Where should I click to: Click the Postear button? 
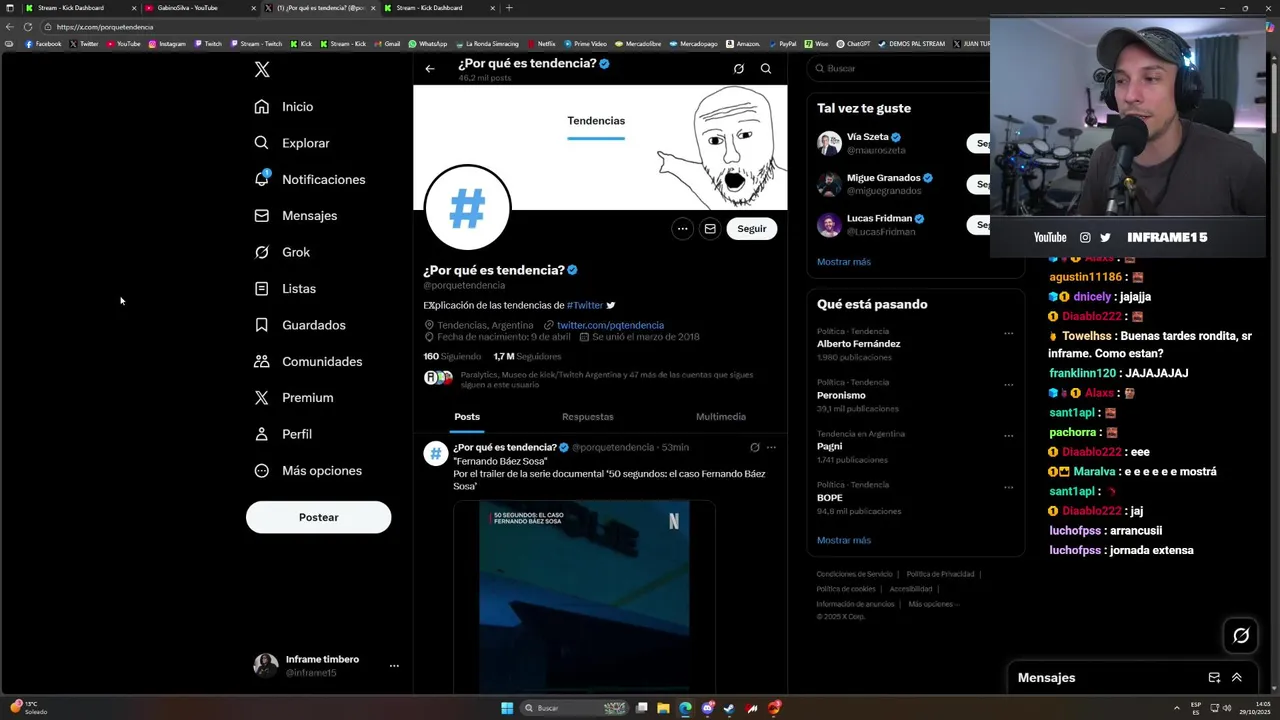[318, 517]
